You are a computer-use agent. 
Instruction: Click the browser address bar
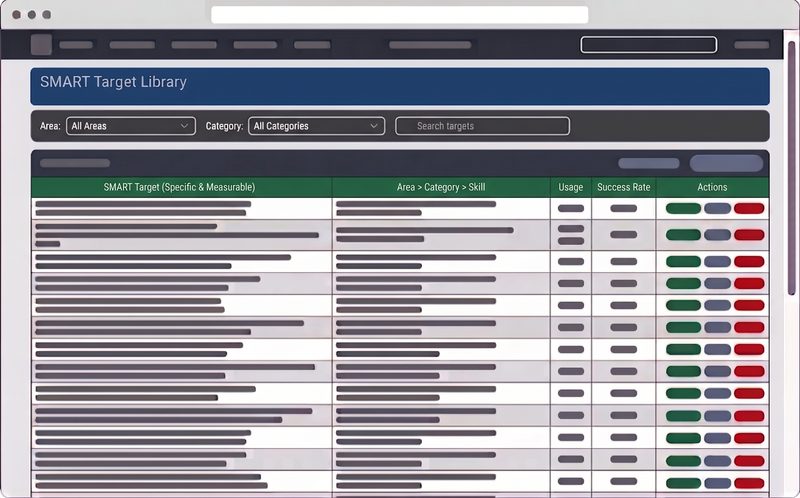399,14
